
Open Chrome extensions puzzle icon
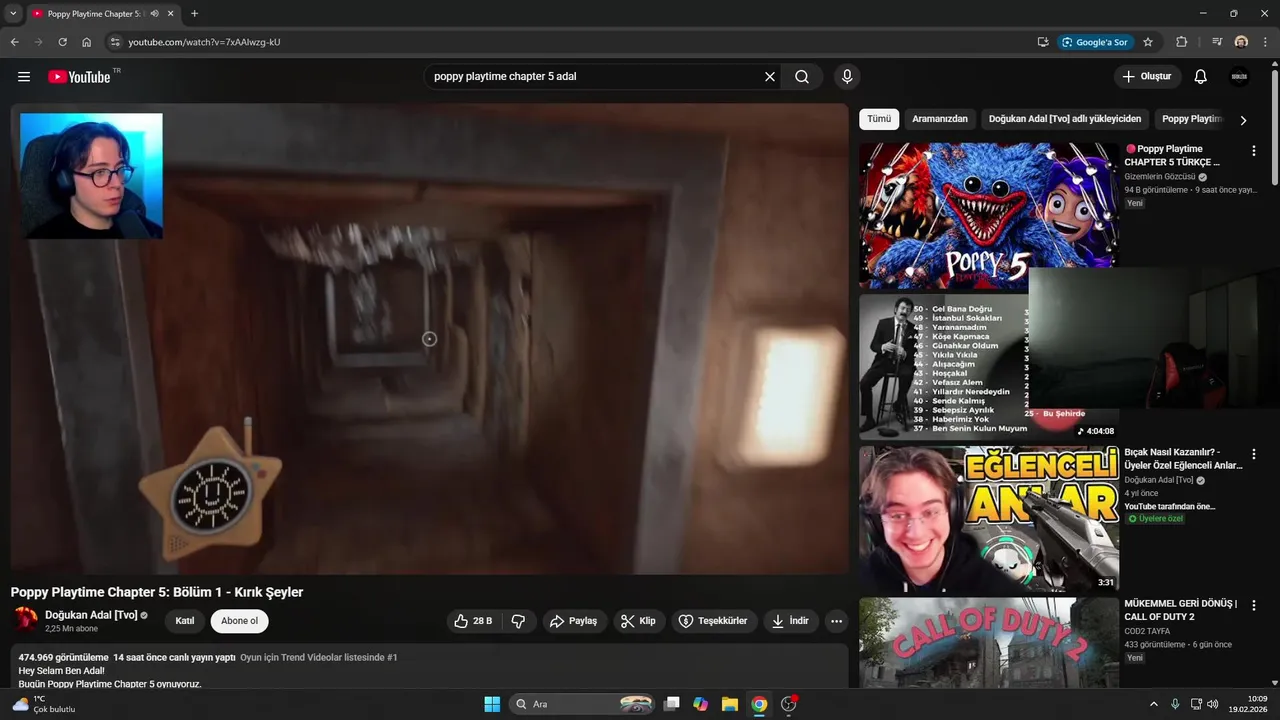[1182, 42]
